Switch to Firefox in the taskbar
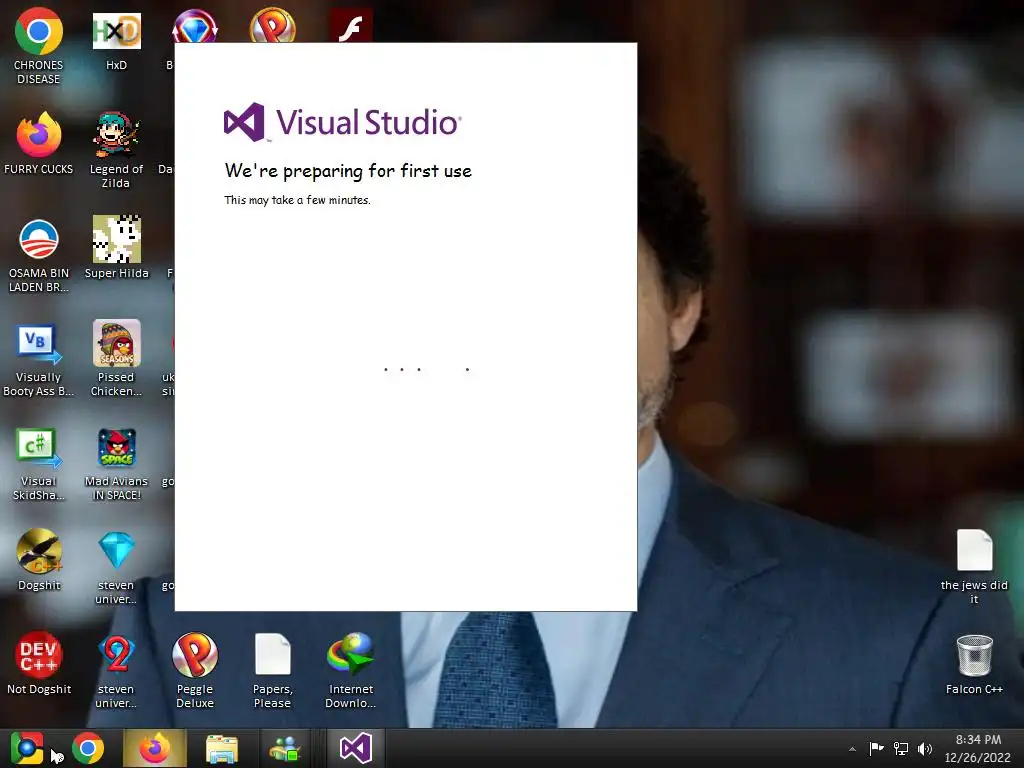 point(154,748)
